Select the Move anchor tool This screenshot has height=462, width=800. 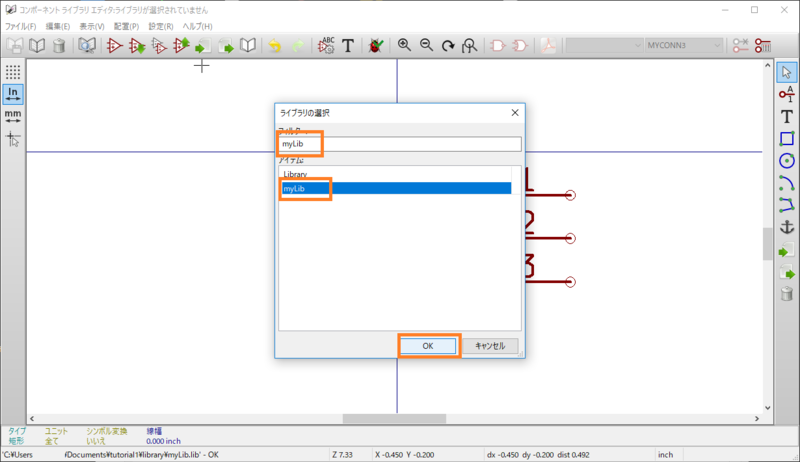point(786,227)
